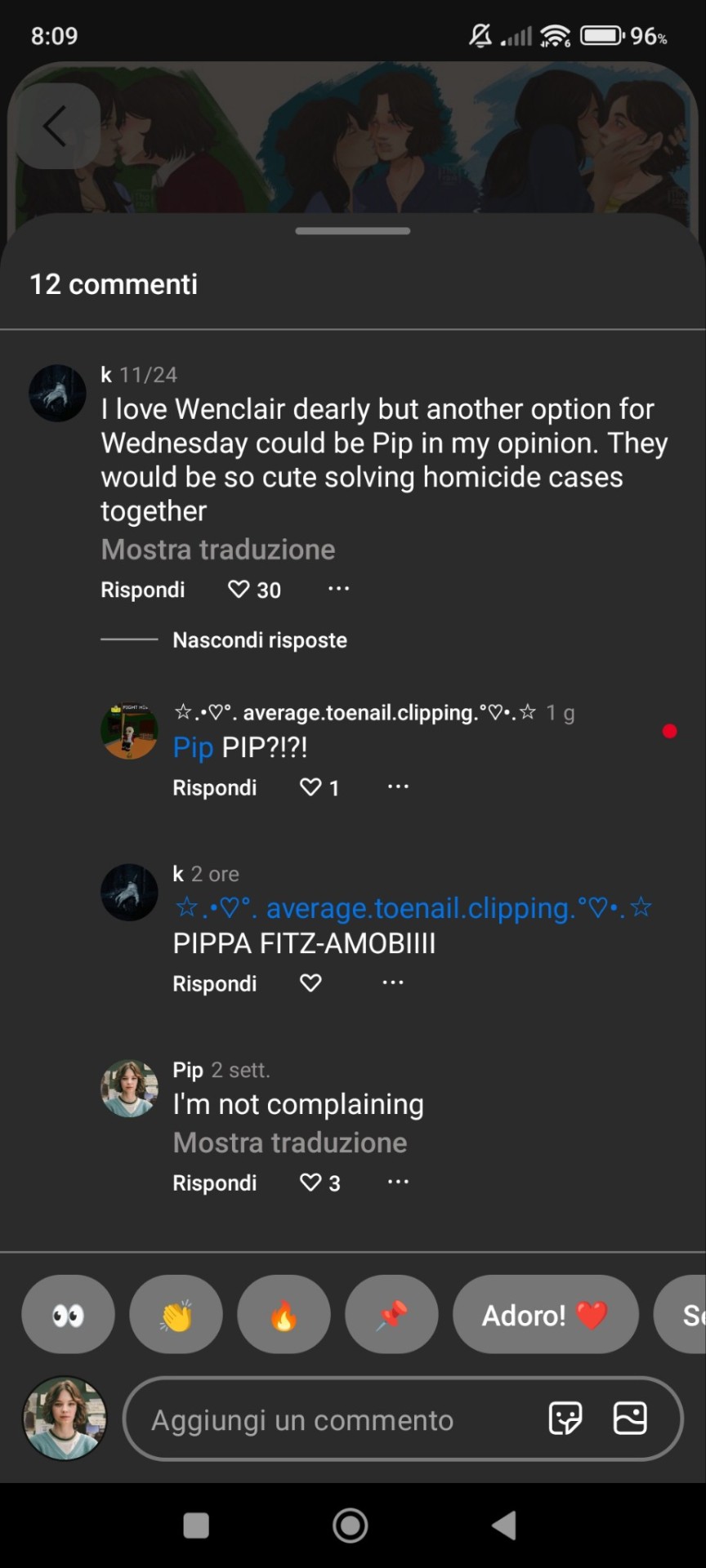Open more options for Pip's reply
The image size is (706, 1568).
tap(398, 1181)
